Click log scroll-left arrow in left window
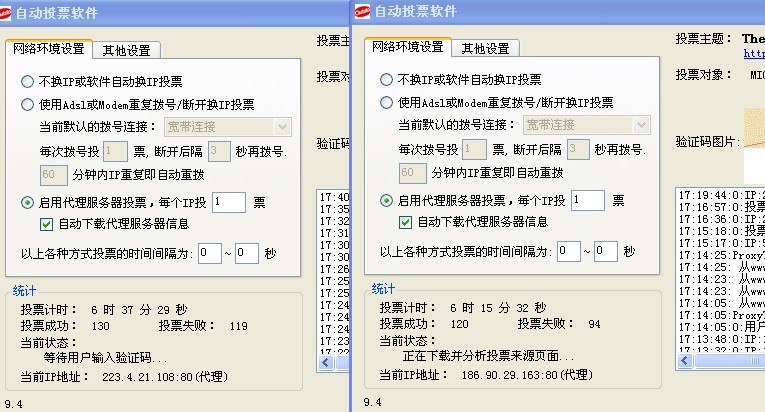This screenshot has width=765, height=412. [326, 363]
